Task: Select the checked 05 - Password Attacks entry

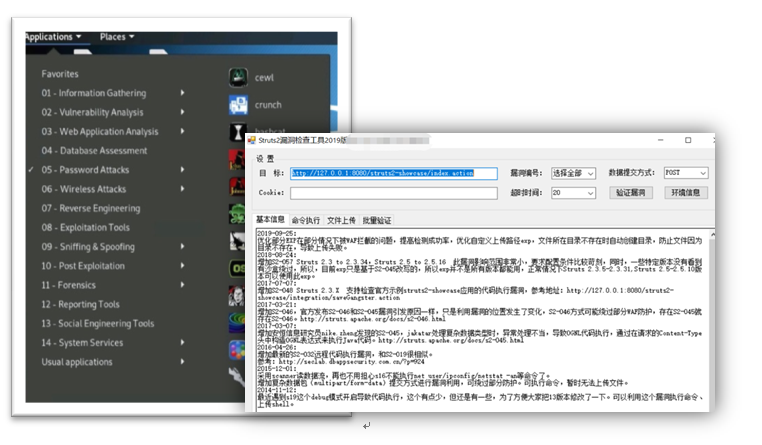Action: (x=85, y=170)
